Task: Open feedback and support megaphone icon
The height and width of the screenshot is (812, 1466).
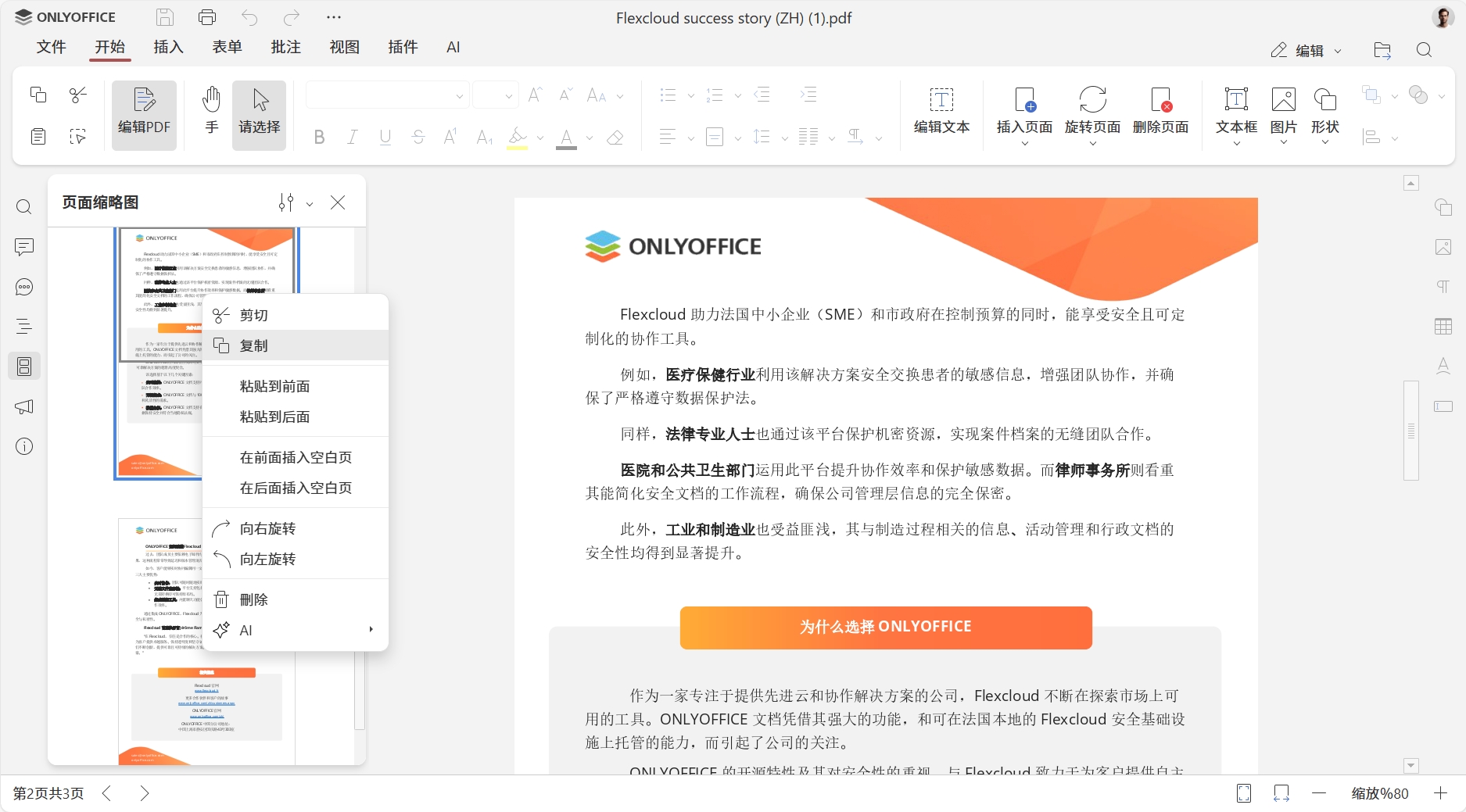Action: click(x=24, y=406)
